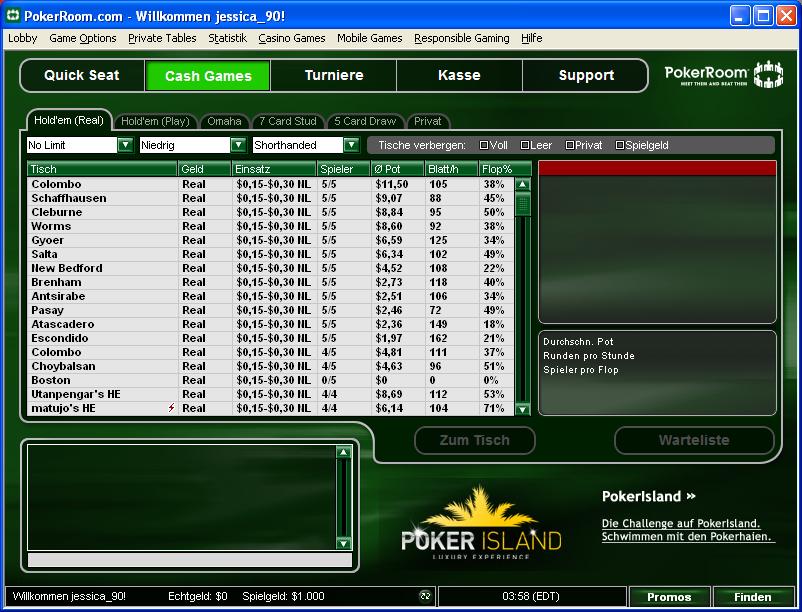Open the Support section
This screenshot has width=802, height=612.
[586, 75]
